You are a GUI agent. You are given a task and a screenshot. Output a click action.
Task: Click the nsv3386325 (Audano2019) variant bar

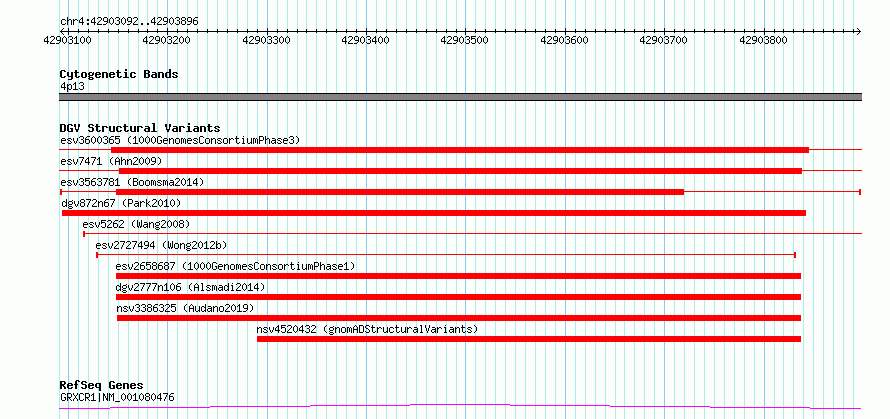[x=459, y=318]
